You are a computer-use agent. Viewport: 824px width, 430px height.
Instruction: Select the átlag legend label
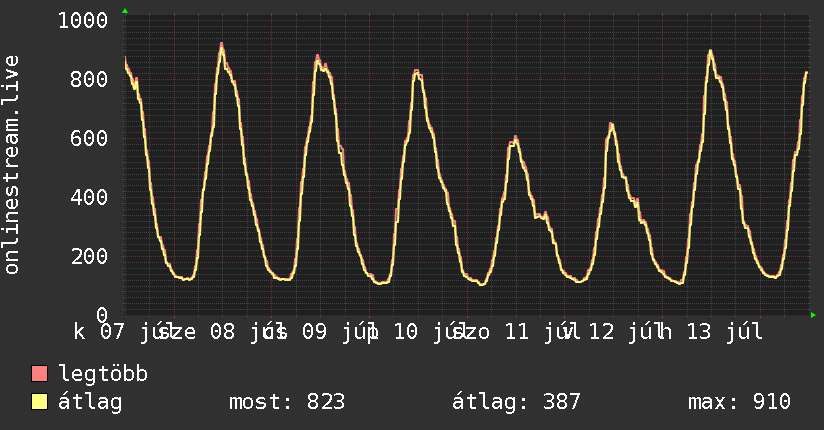tap(90, 402)
